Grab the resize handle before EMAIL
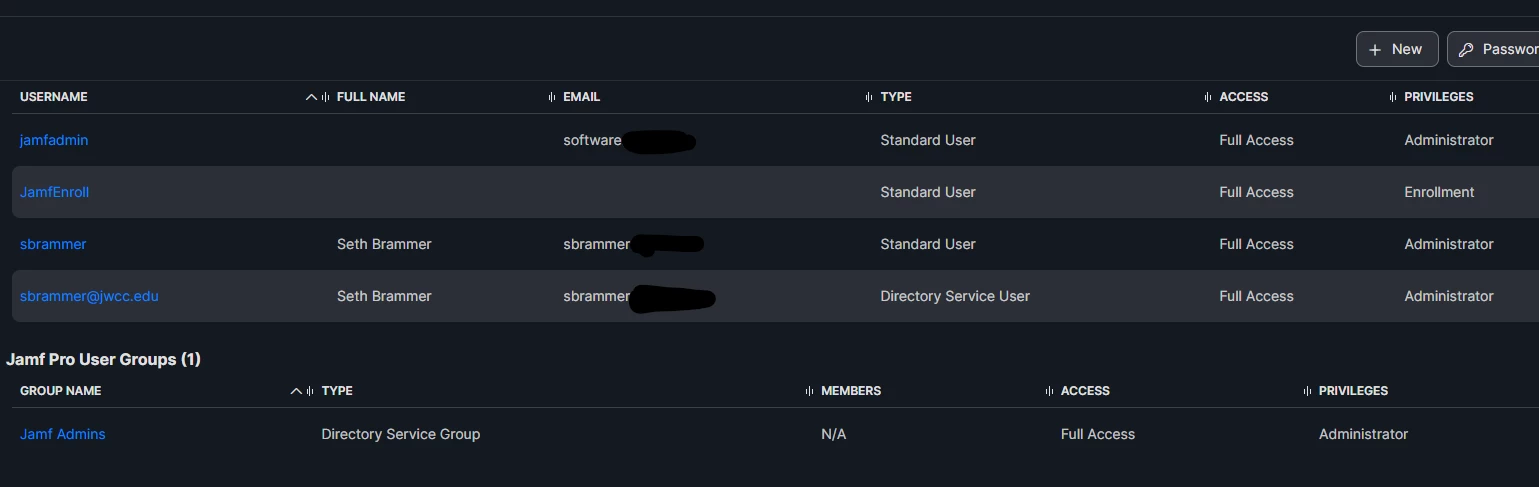 [552, 97]
